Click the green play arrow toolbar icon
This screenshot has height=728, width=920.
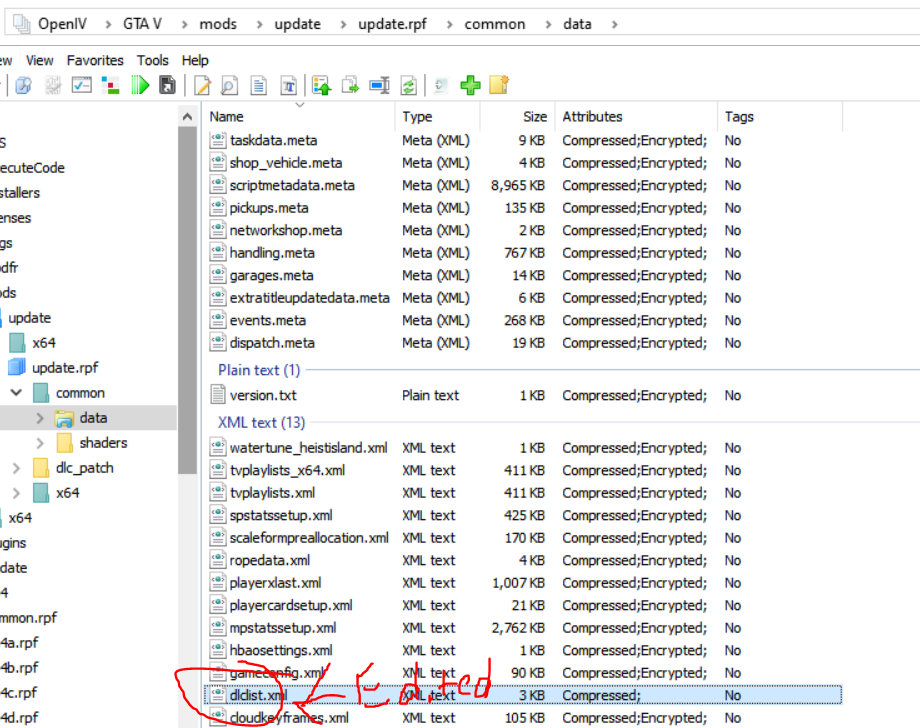[139, 86]
